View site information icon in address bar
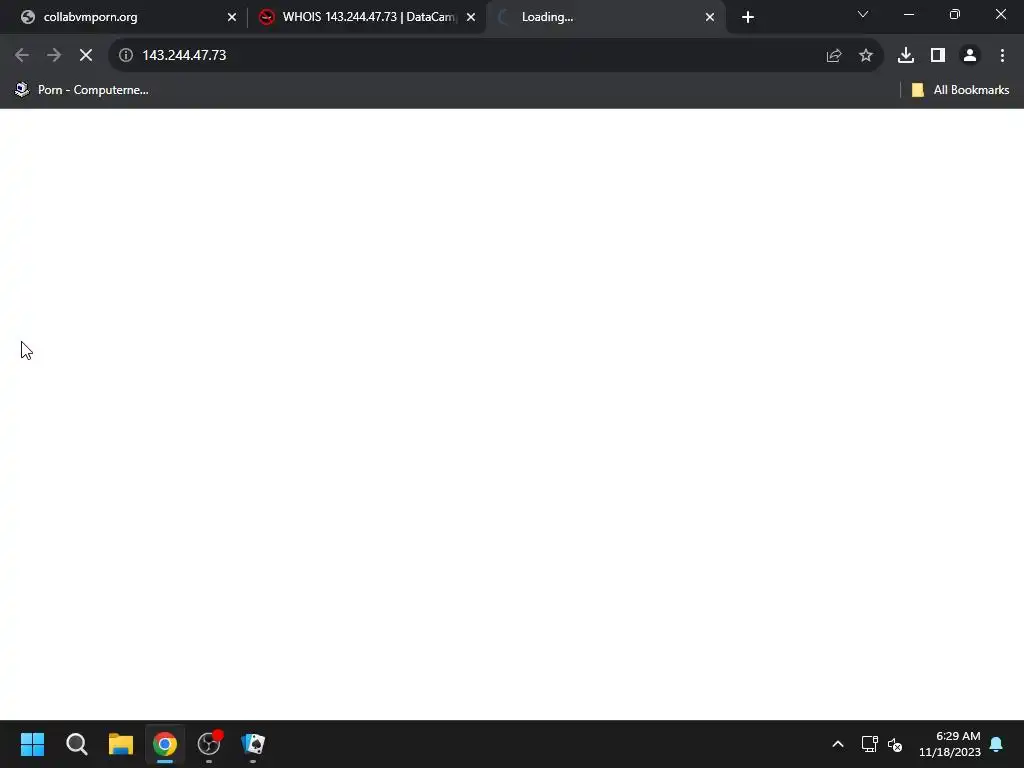 coord(126,56)
